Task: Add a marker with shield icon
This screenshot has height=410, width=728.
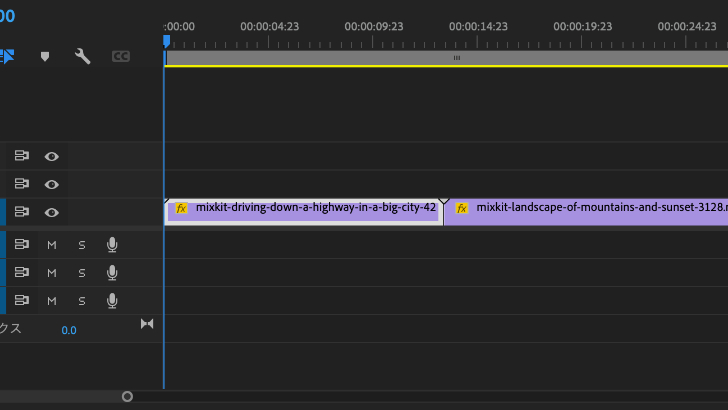Action: click(45, 57)
